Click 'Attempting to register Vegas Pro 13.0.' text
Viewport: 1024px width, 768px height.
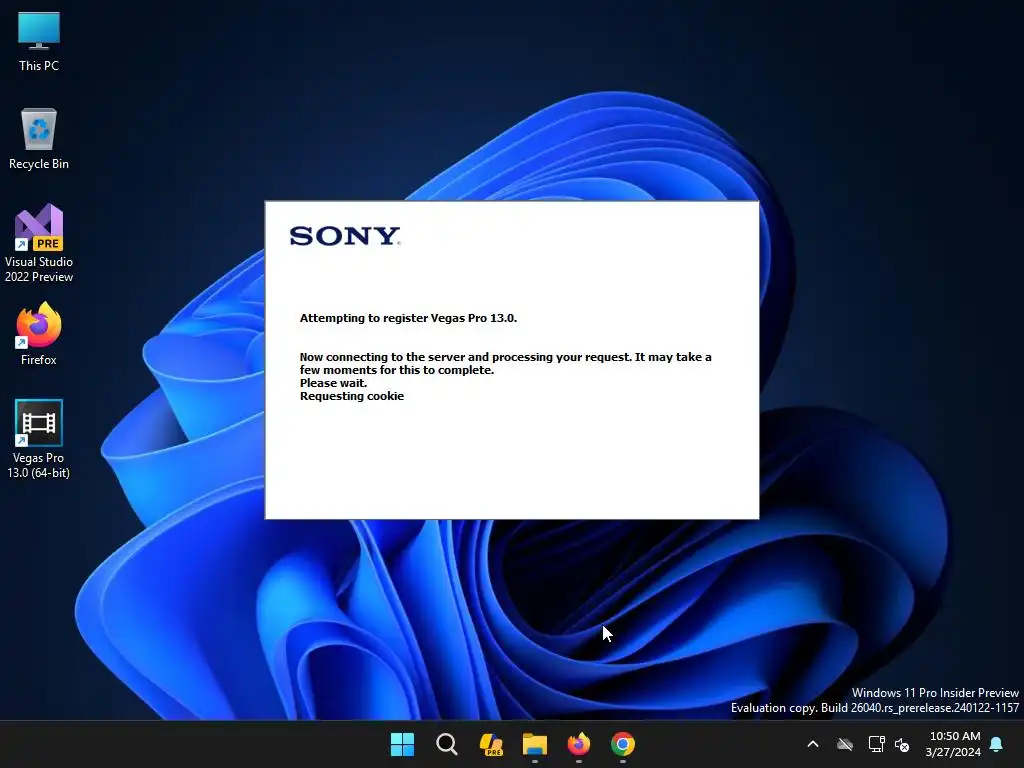point(408,318)
